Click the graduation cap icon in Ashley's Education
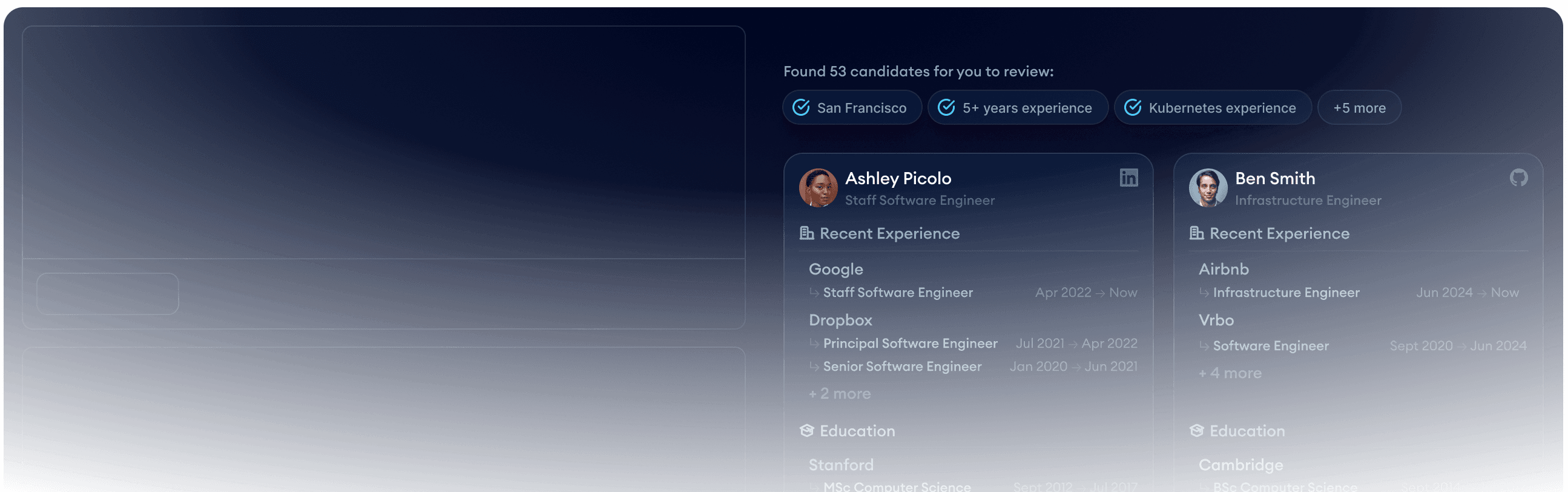1568x492 pixels. point(806,431)
